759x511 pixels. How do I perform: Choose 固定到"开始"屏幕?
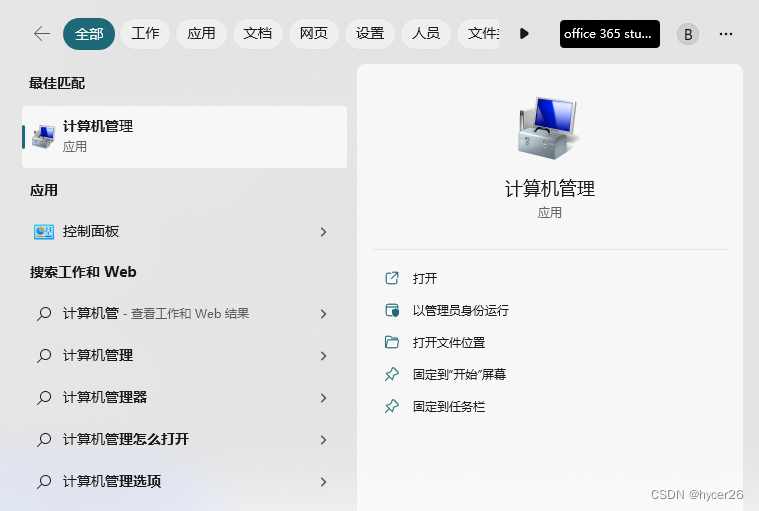[459, 375]
